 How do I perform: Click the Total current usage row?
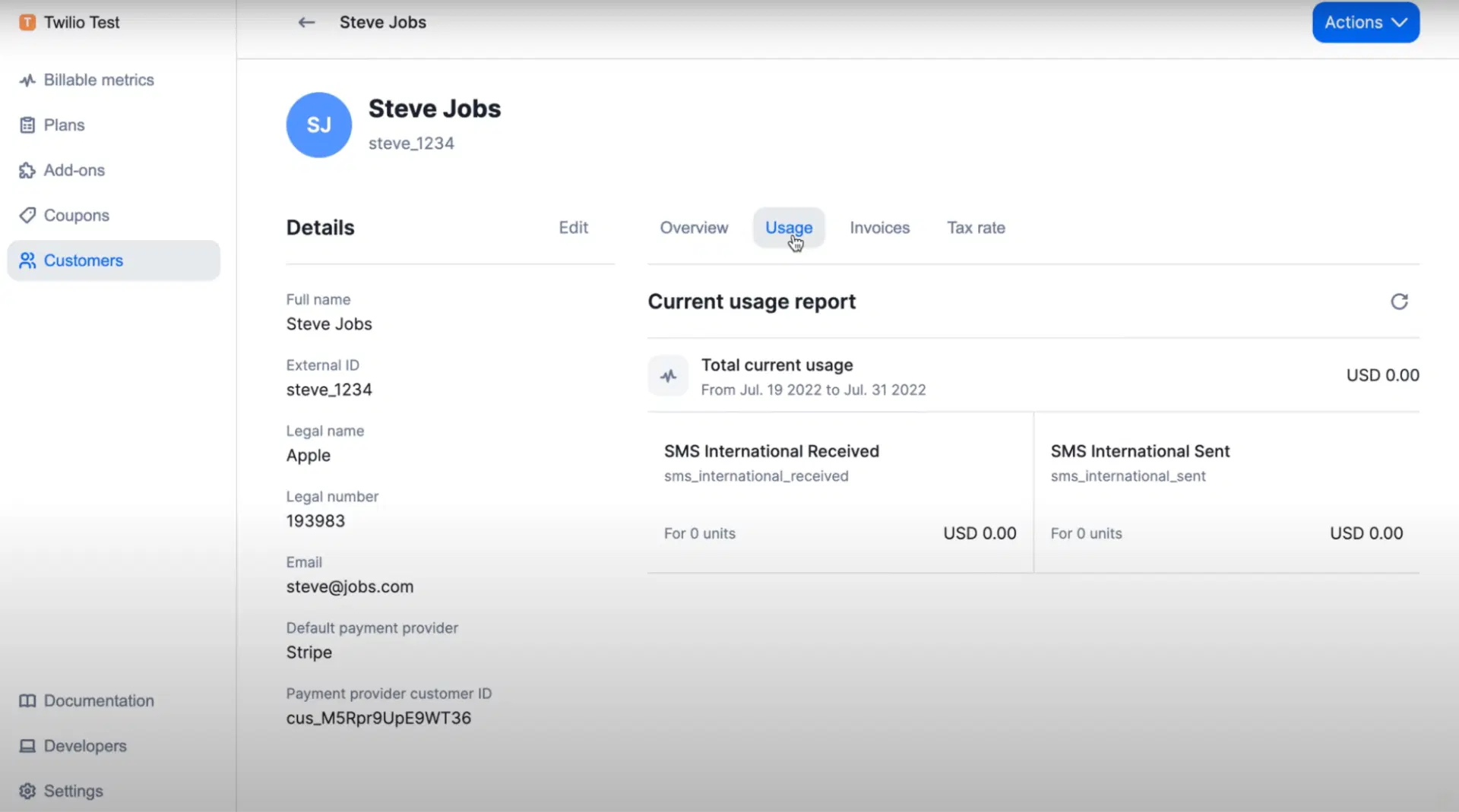tap(1033, 376)
